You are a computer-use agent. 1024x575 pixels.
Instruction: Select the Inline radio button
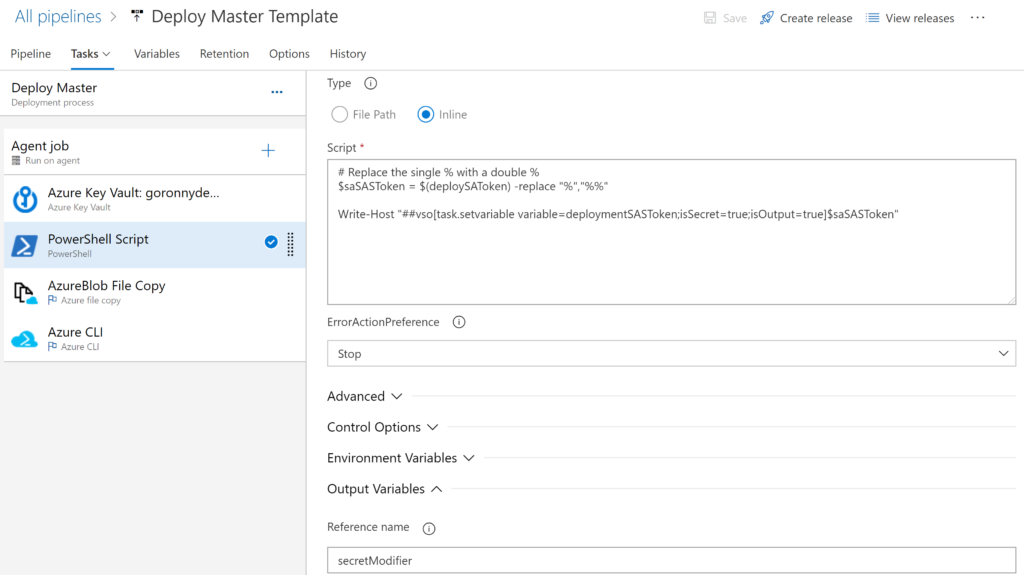click(x=426, y=114)
